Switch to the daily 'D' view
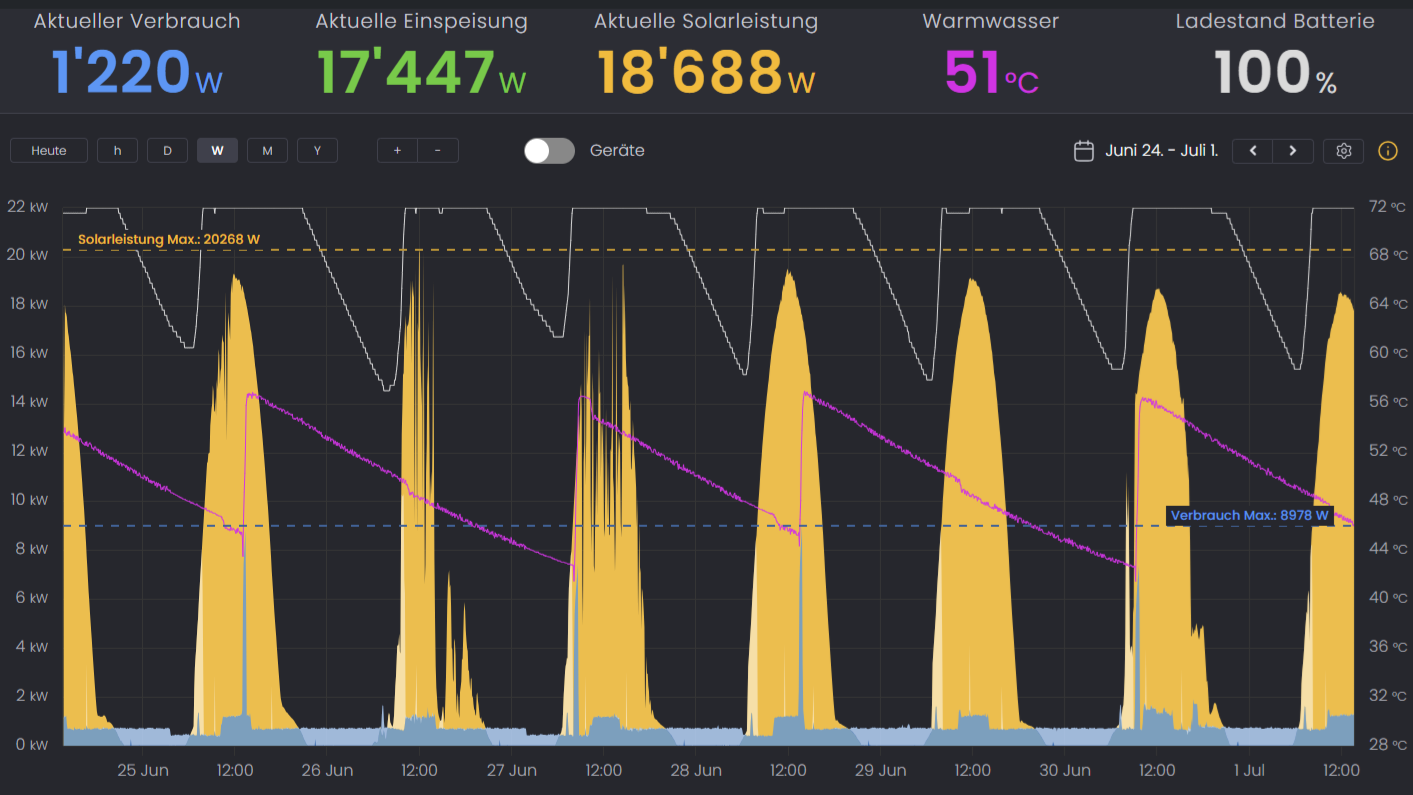1413x795 pixels. (167, 149)
